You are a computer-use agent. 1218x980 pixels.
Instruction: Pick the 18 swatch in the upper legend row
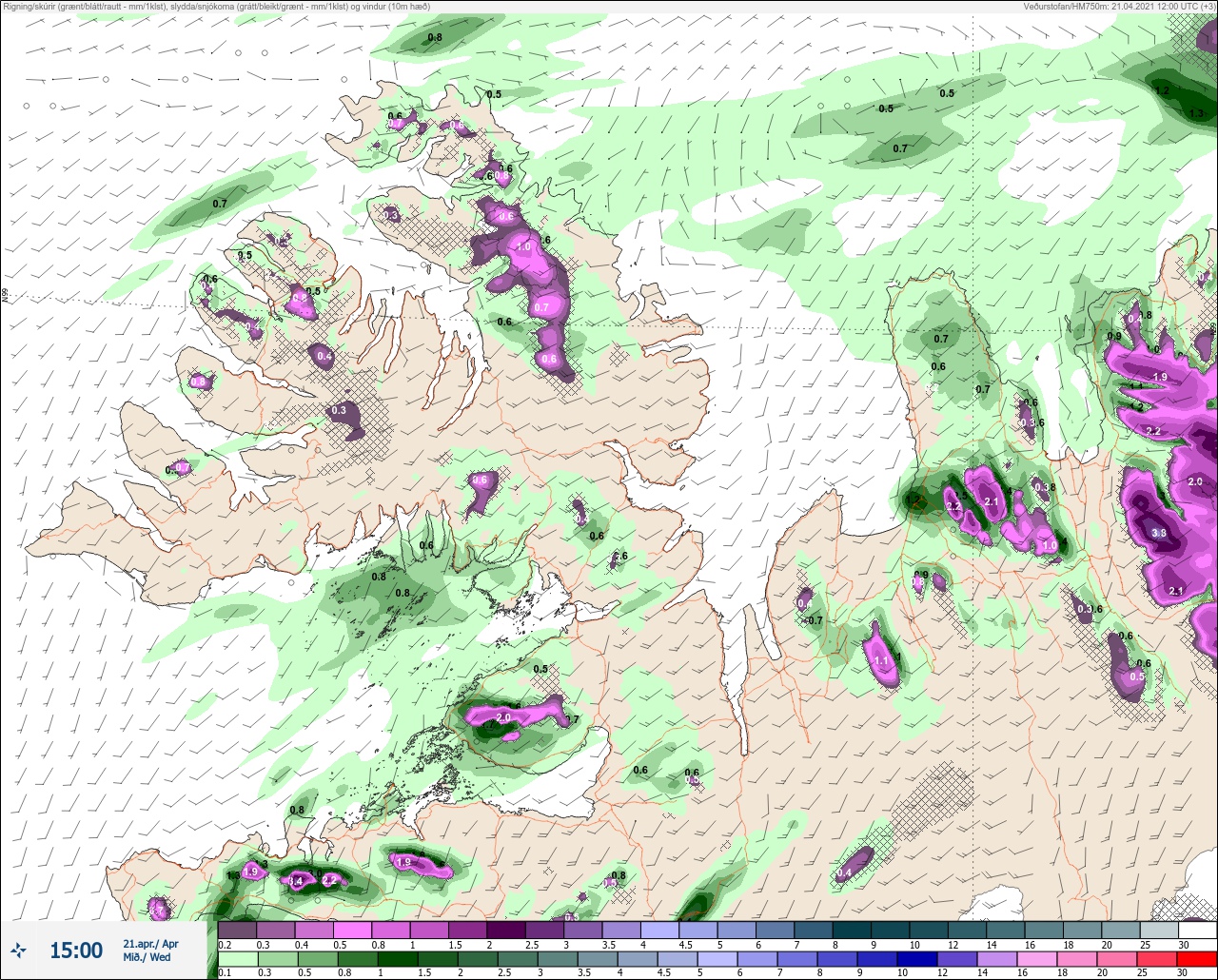click(1083, 930)
